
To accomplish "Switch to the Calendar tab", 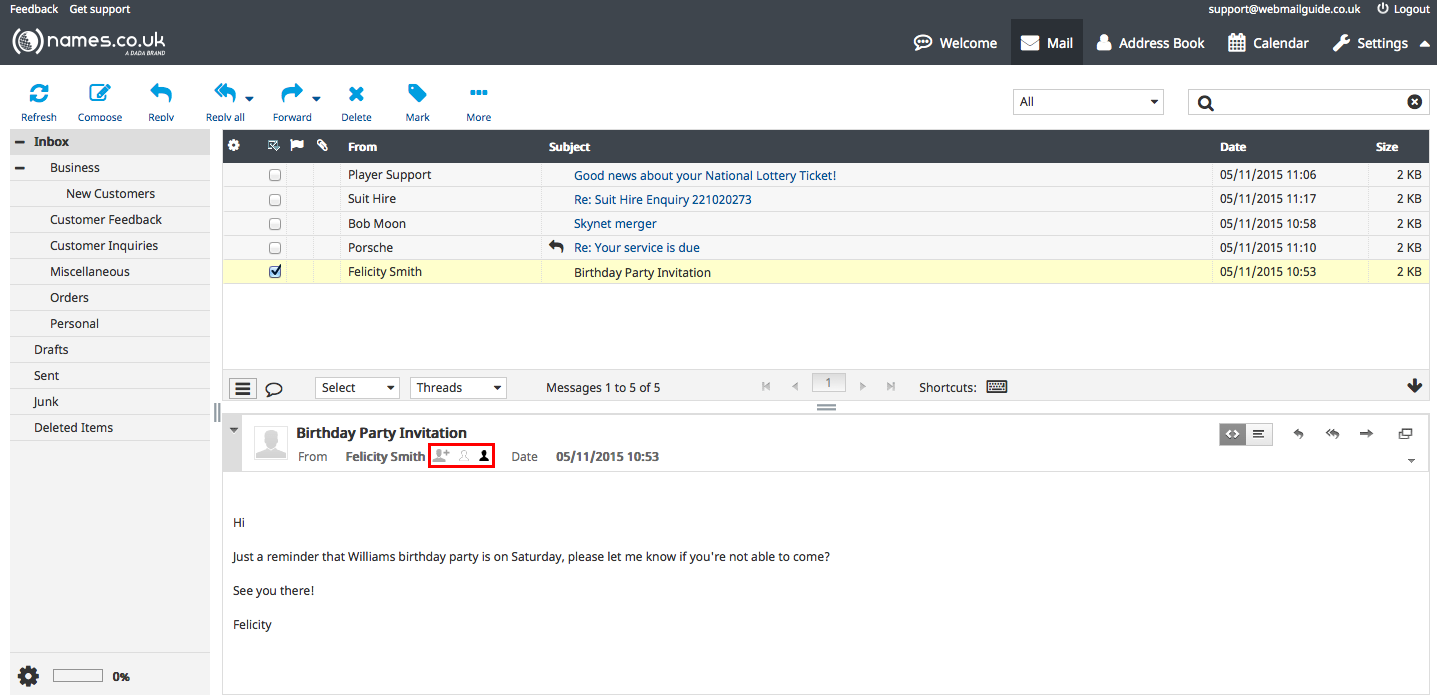I will [x=1268, y=43].
